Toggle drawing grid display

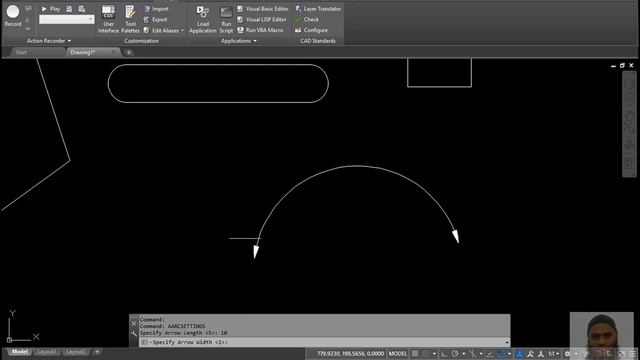(415, 353)
